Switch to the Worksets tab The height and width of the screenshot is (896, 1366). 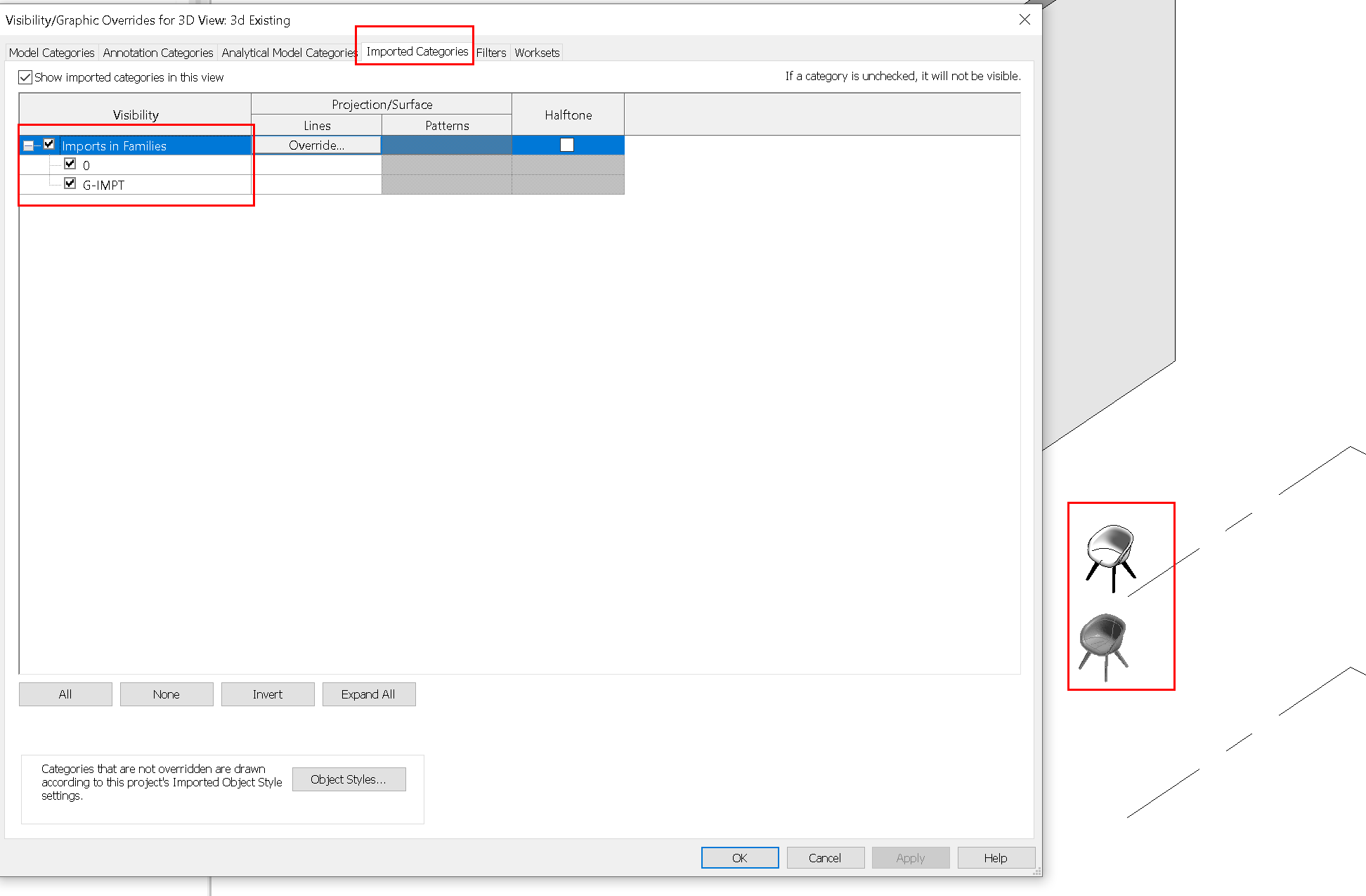[x=537, y=53]
